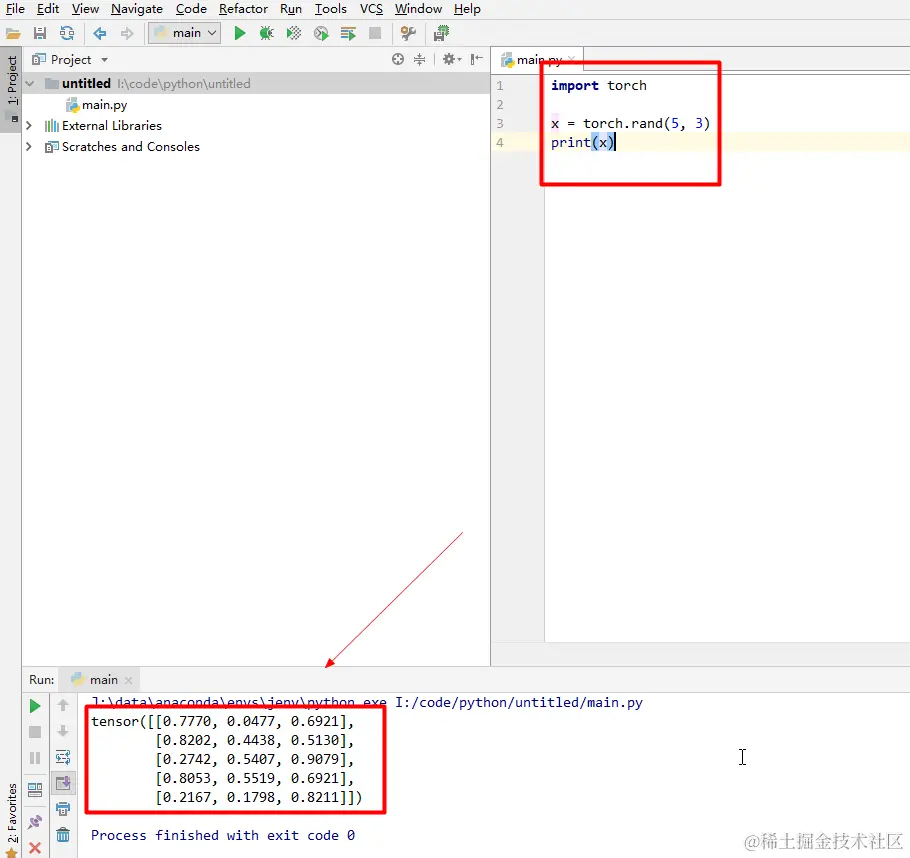Screen dimensions: 910x858
Task: Open the Edit menu
Action: (x=48, y=9)
